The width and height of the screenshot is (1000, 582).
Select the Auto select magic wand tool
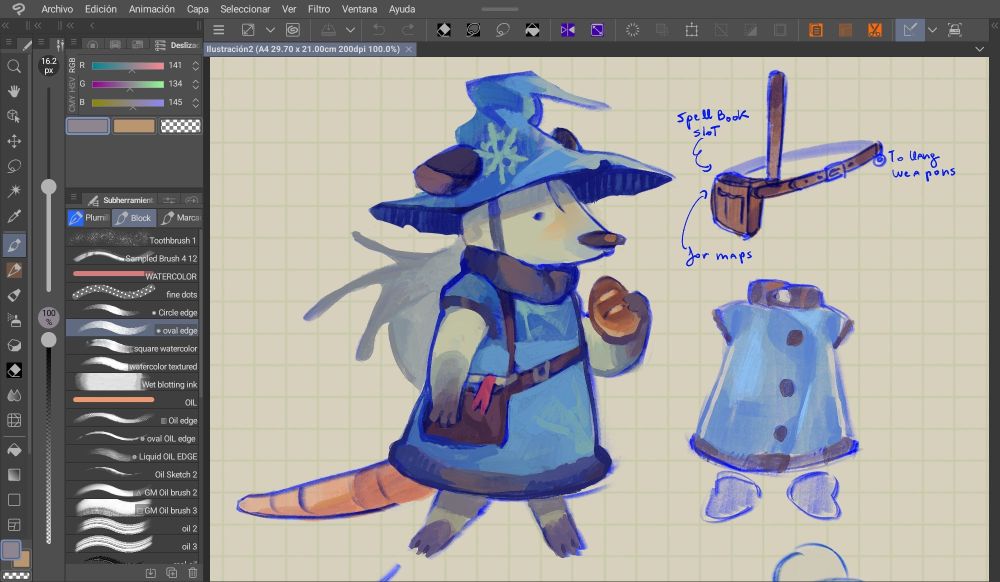coord(13,191)
